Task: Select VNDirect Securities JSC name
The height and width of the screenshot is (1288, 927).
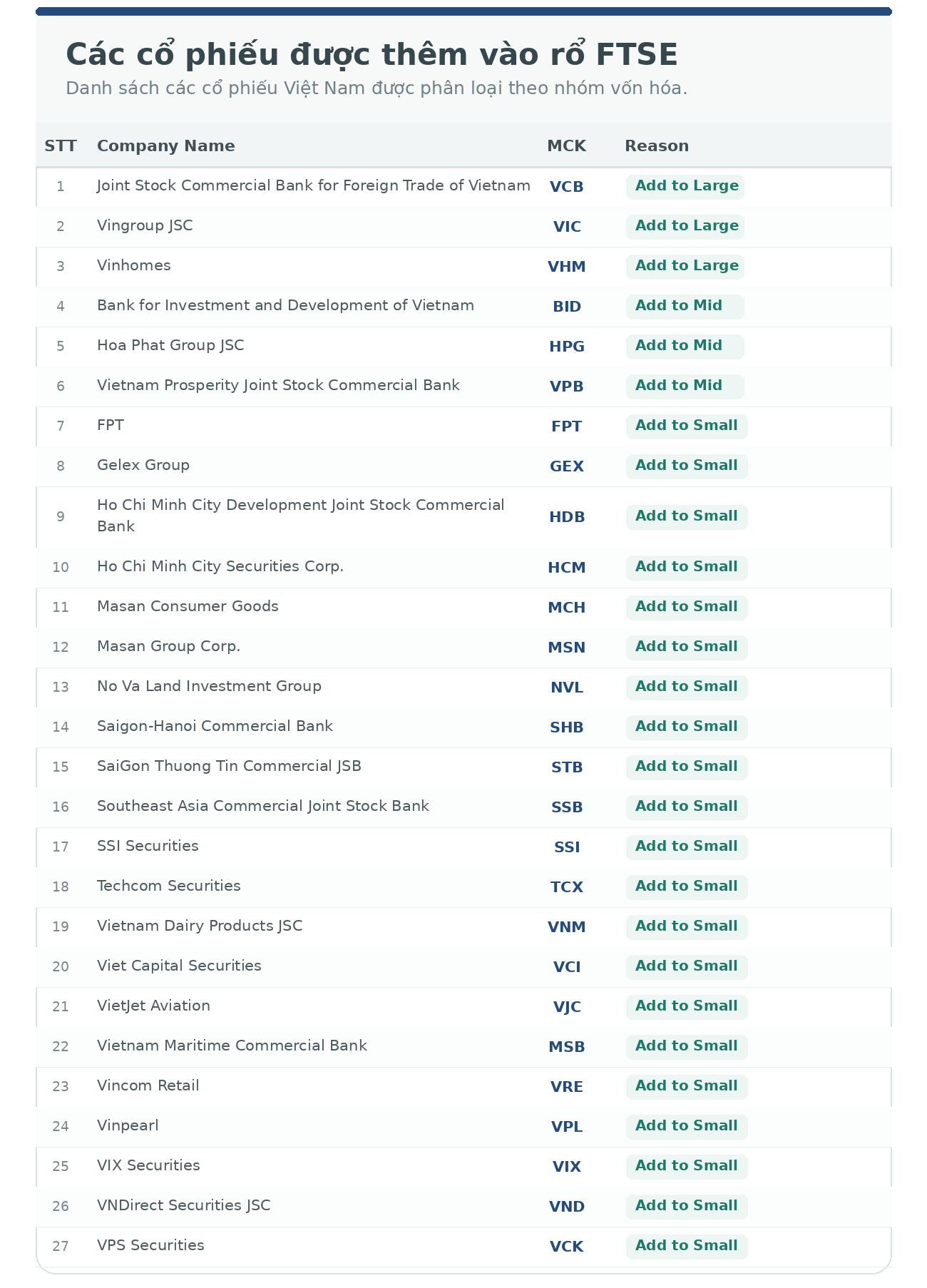Action: 184,1206
